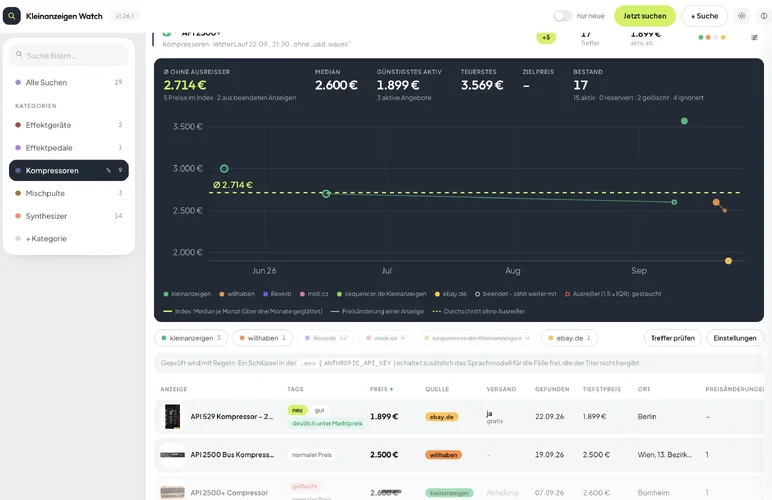Toggle the ebay.de source filter chip
Image resolution: width=772 pixels, height=500 pixels.
pos(569,338)
